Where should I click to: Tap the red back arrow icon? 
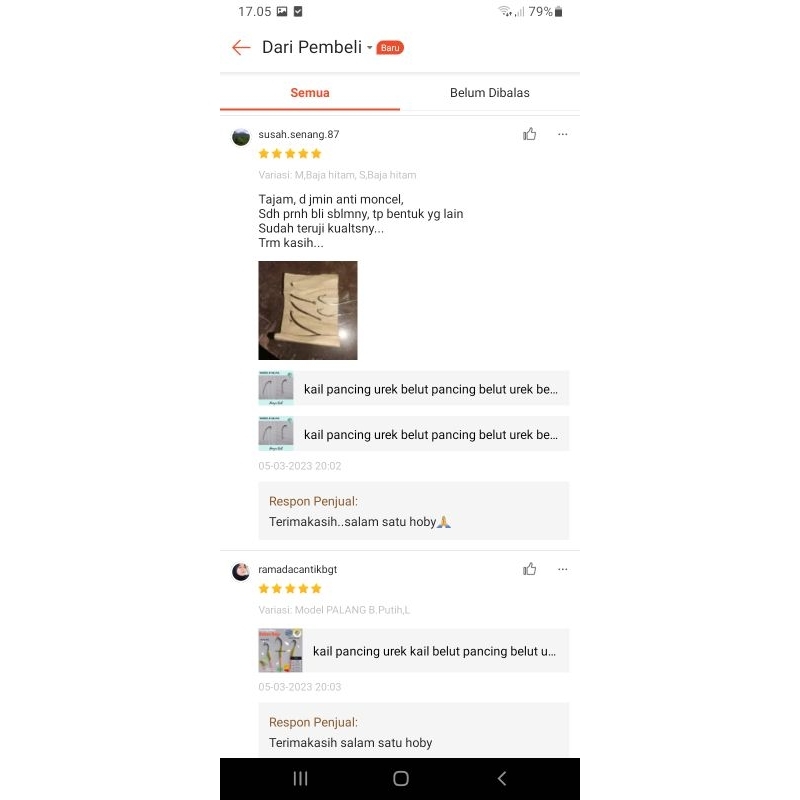(241, 47)
